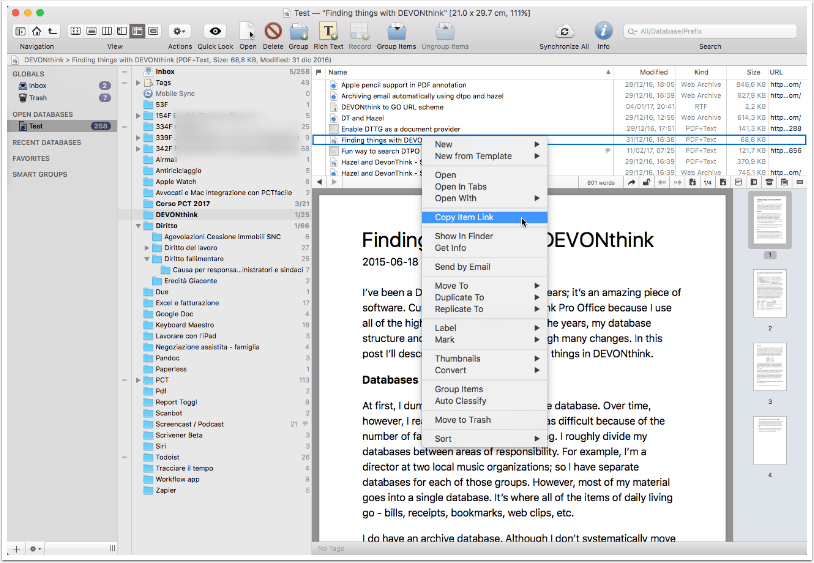
Task: Select the three-pane view mode
Action: pyautogui.click(x=138, y=31)
